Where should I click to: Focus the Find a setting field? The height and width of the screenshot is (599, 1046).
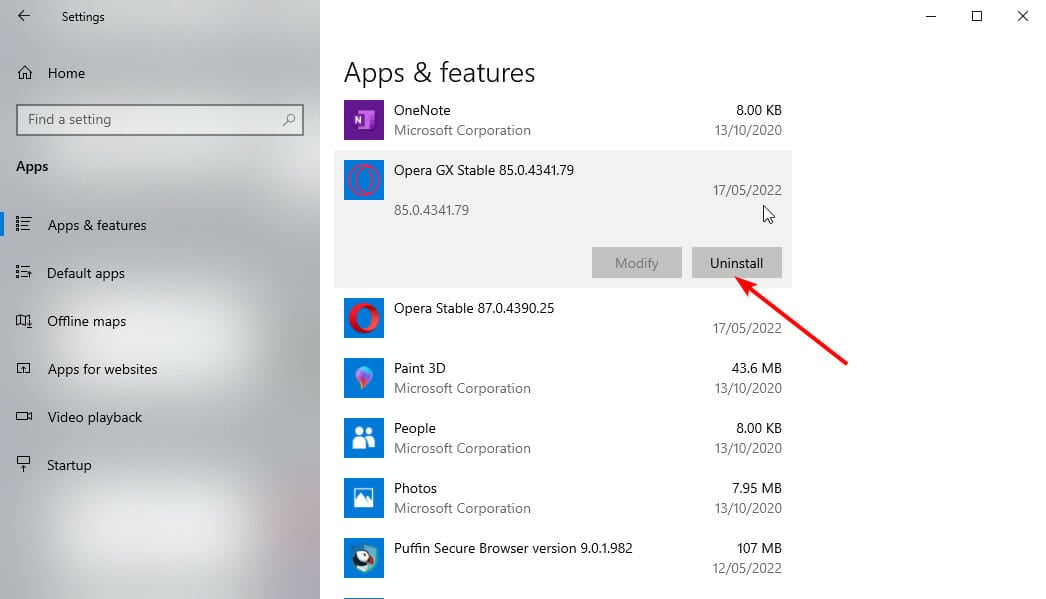coord(159,120)
